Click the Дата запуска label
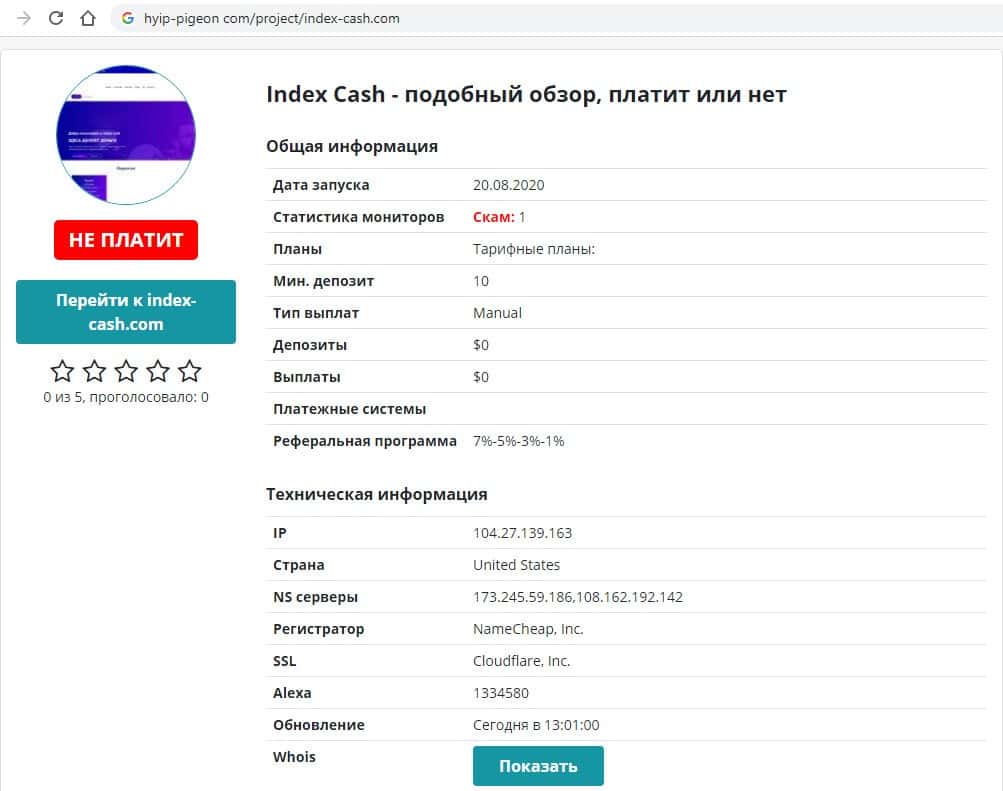 point(321,185)
